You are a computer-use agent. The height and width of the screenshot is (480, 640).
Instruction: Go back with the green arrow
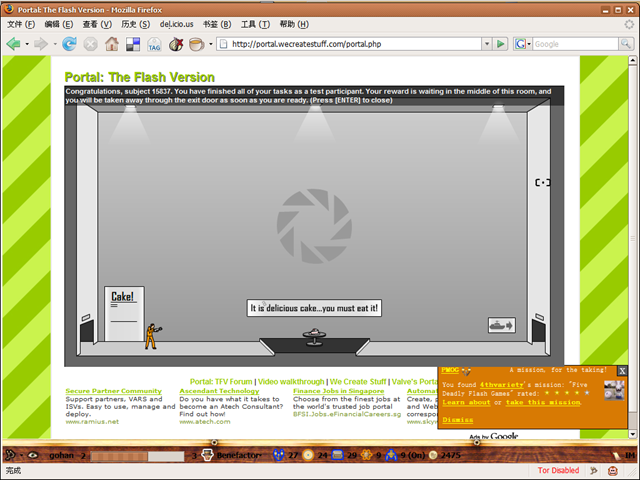tap(13, 44)
